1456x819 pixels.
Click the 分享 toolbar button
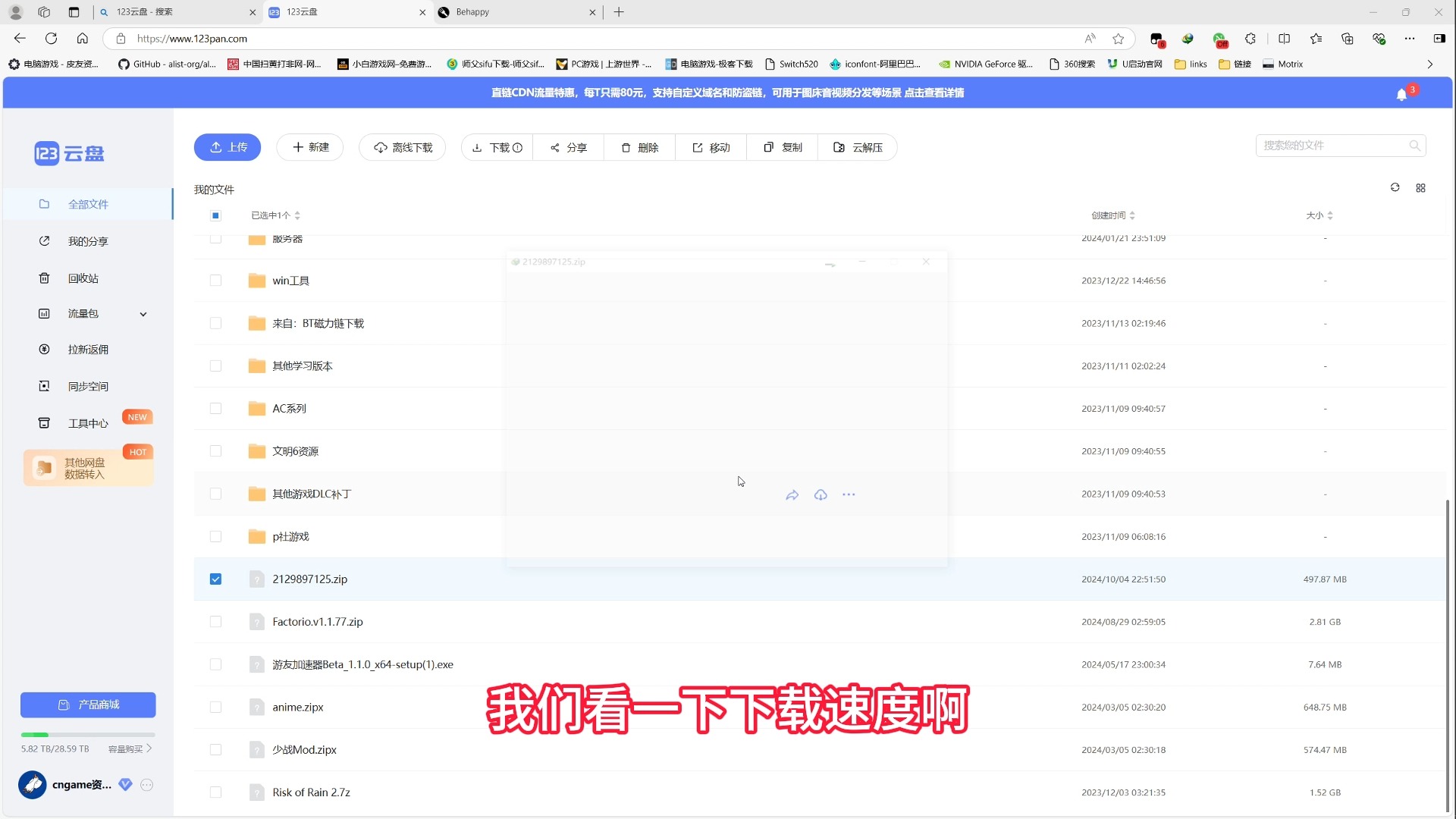pyautogui.click(x=569, y=147)
